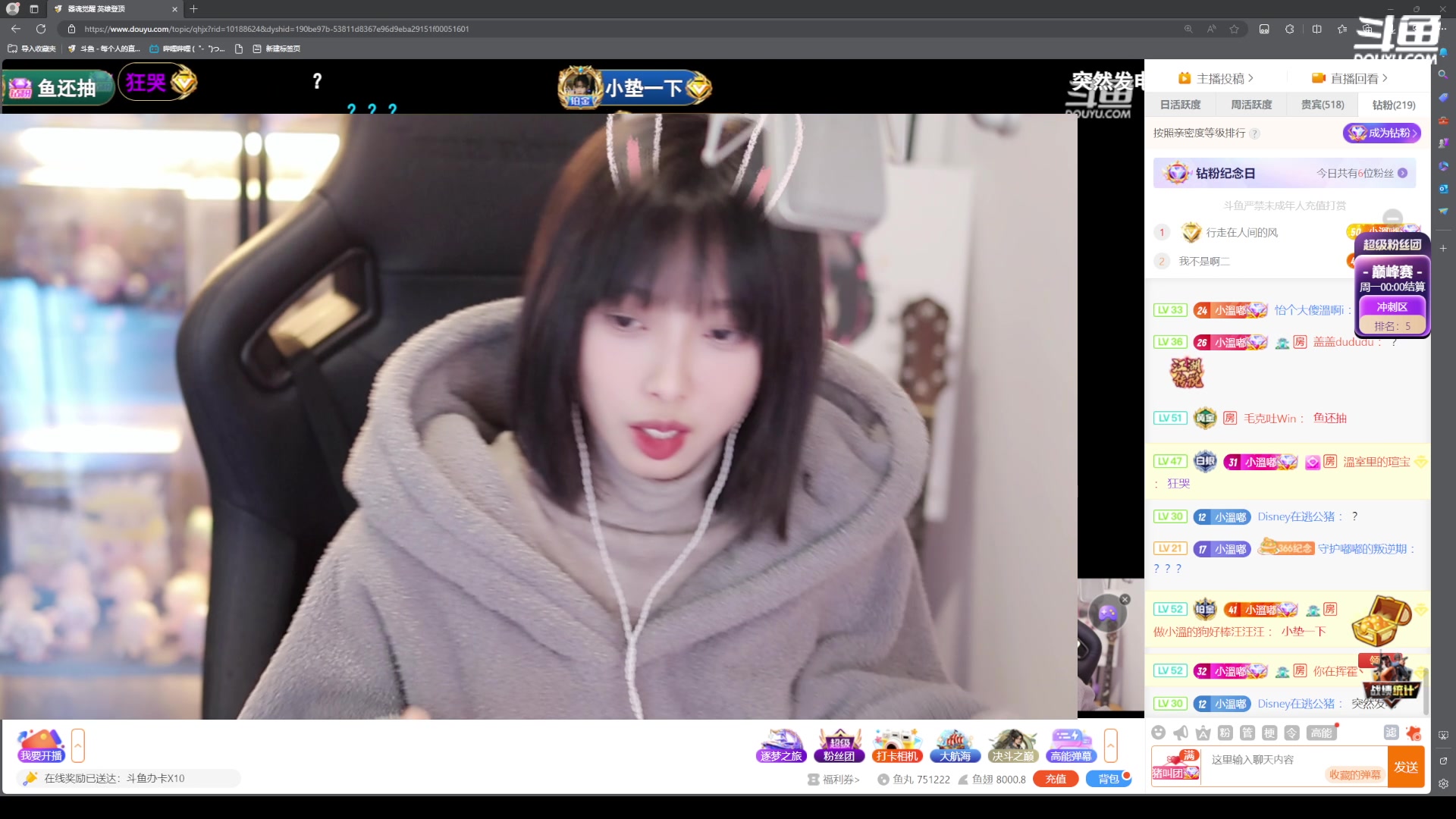
Task: Click the 管 chat toolbar icon
Action: (1247, 733)
